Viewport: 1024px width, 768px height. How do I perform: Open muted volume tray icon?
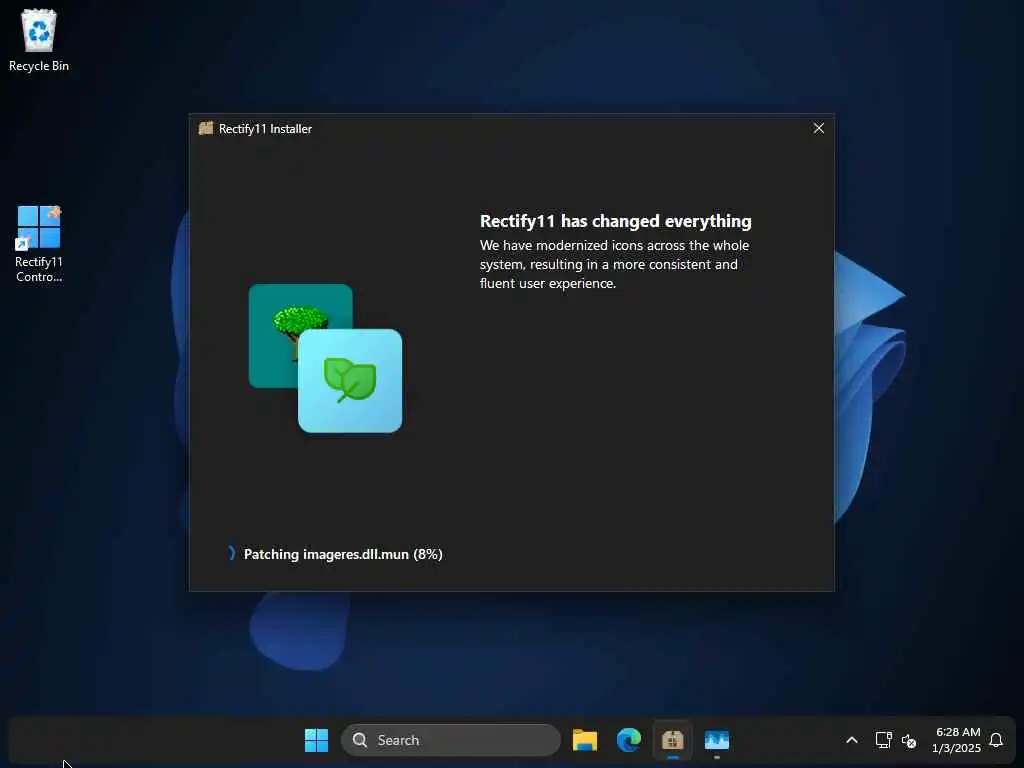click(x=908, y=741)
